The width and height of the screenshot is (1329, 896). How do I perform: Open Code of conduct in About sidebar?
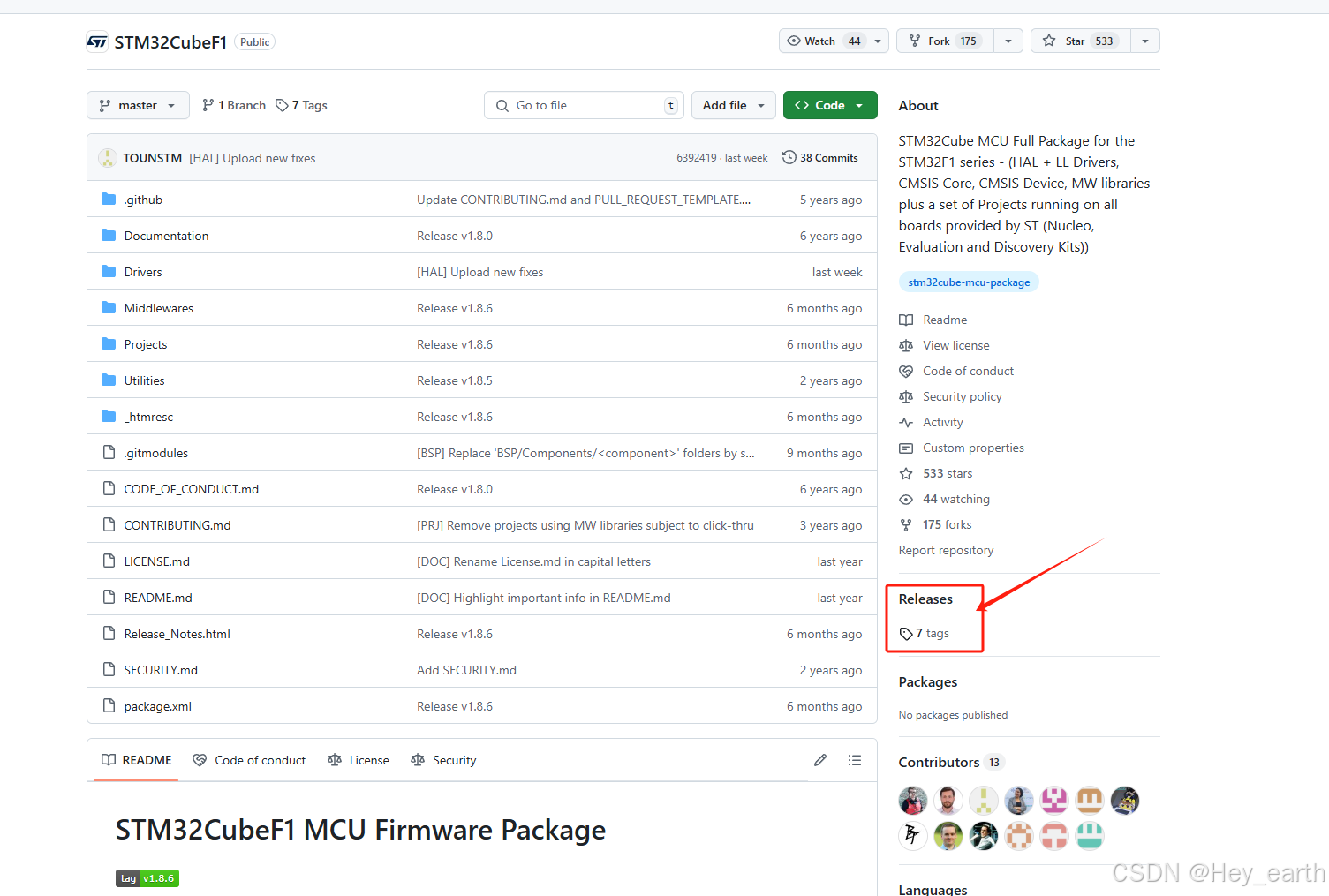click(x=956, y=371)
